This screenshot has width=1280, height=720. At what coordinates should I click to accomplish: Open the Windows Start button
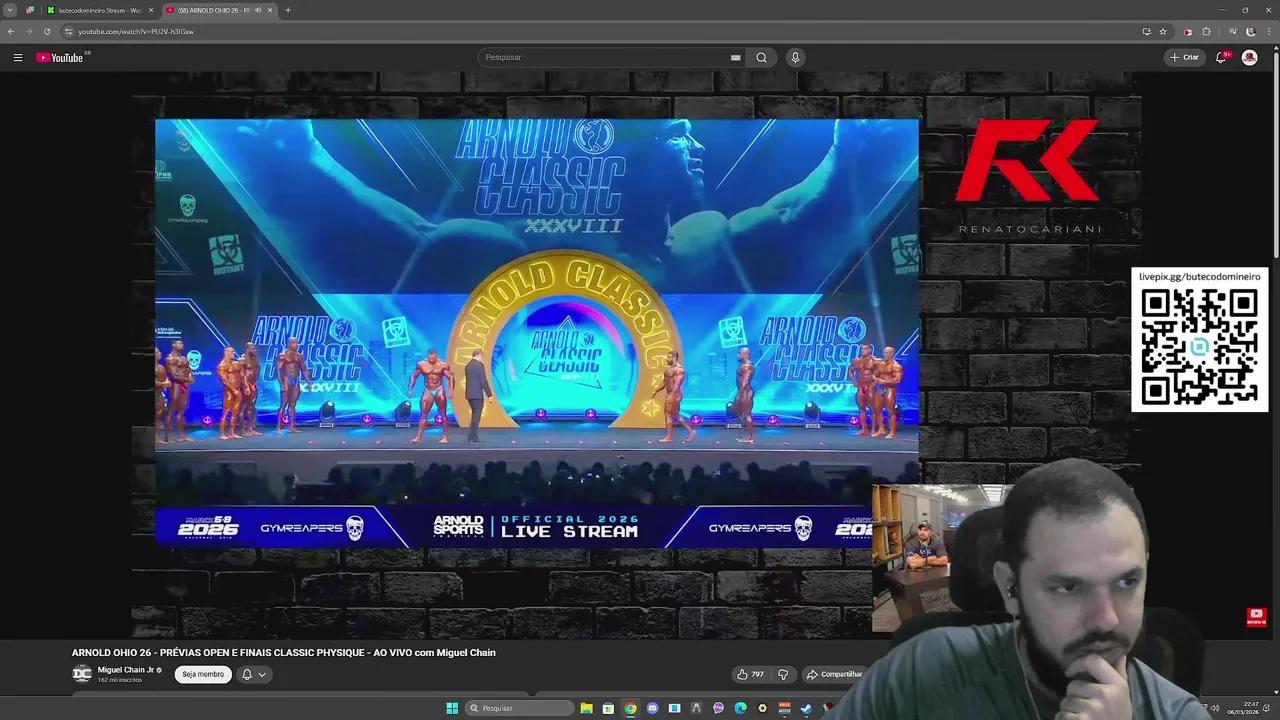coord(452,708)
